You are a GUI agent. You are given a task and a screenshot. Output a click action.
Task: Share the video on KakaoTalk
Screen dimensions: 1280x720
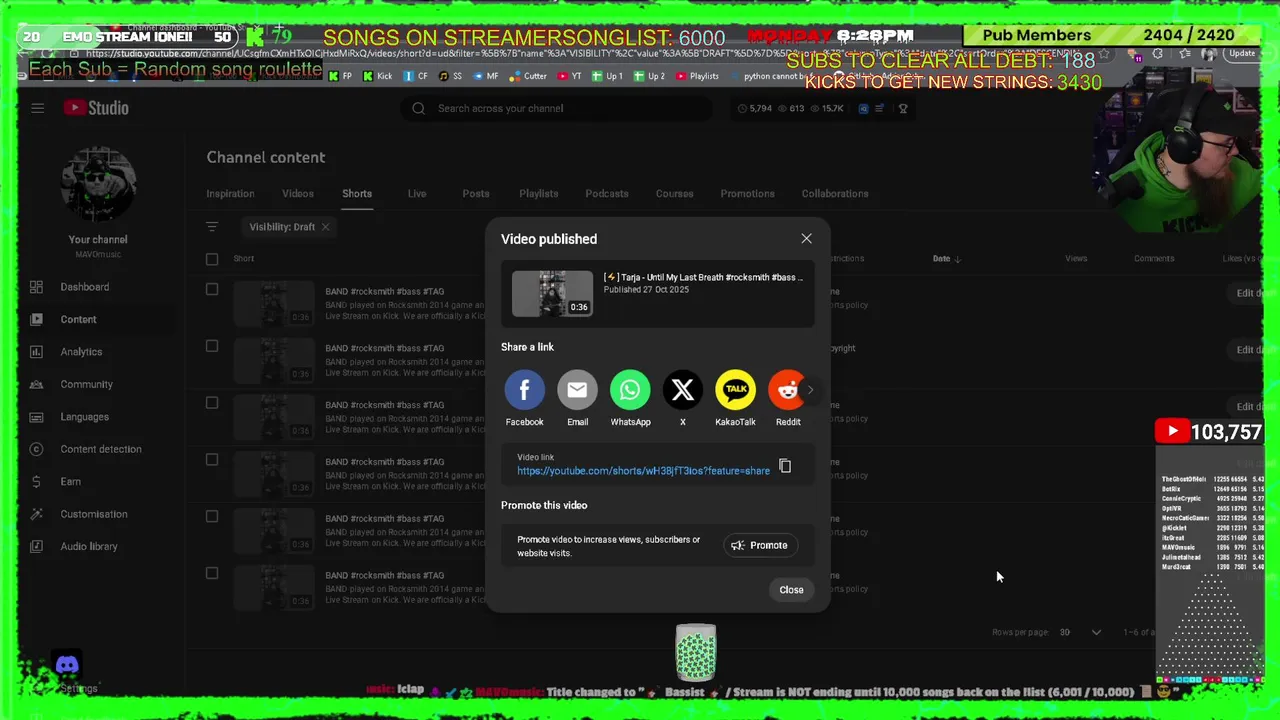click(x=735, y=390)
